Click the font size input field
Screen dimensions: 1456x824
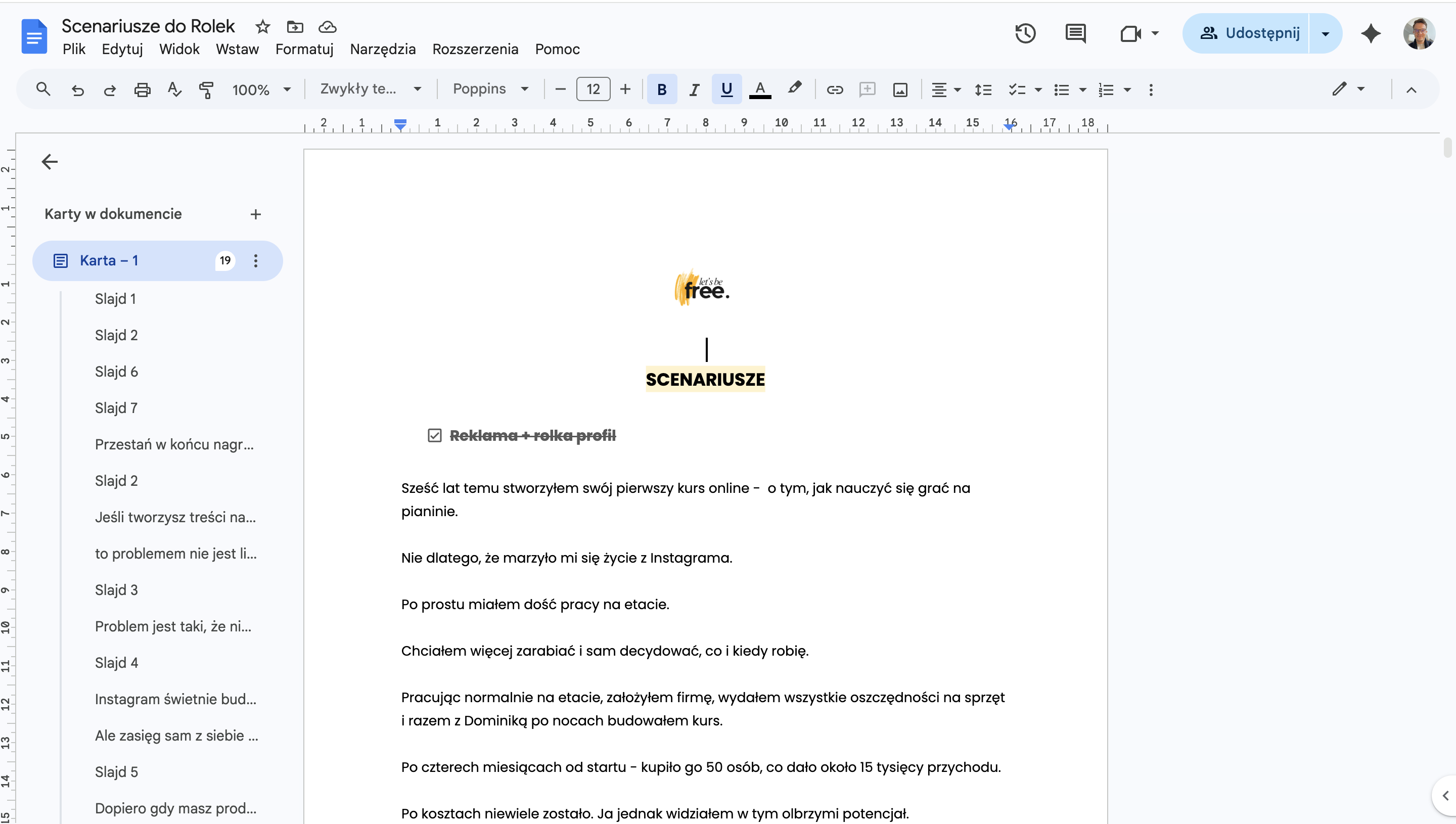click(593, 89)
